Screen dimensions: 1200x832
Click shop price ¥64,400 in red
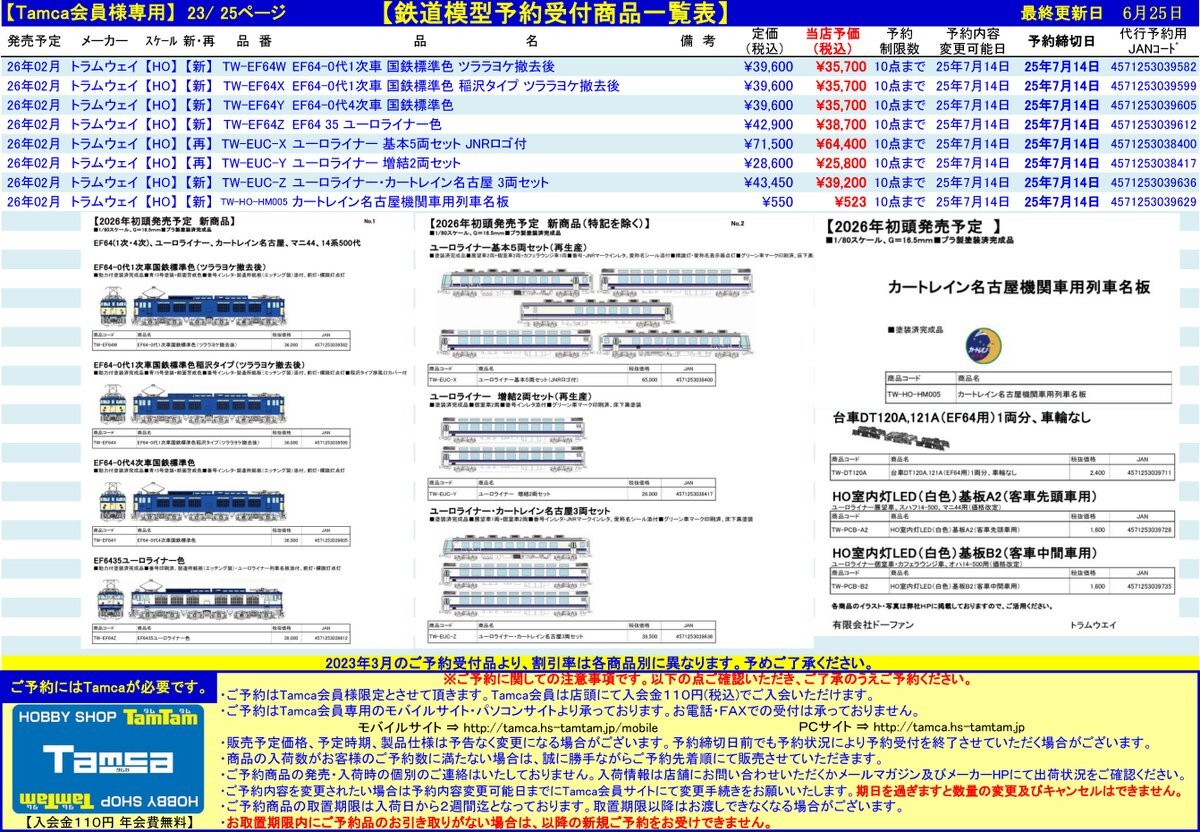[841, 144]
